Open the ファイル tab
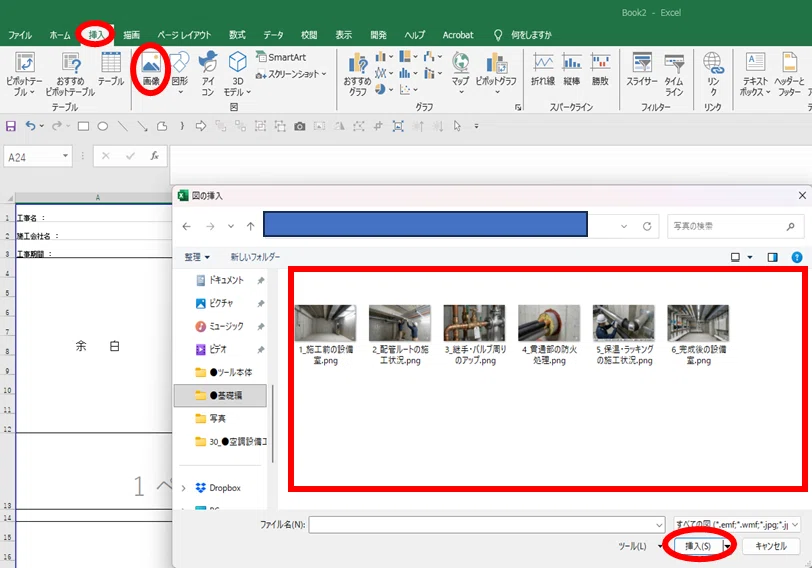The height and width of the screenshot is (568, 812). tap(20, 35)
